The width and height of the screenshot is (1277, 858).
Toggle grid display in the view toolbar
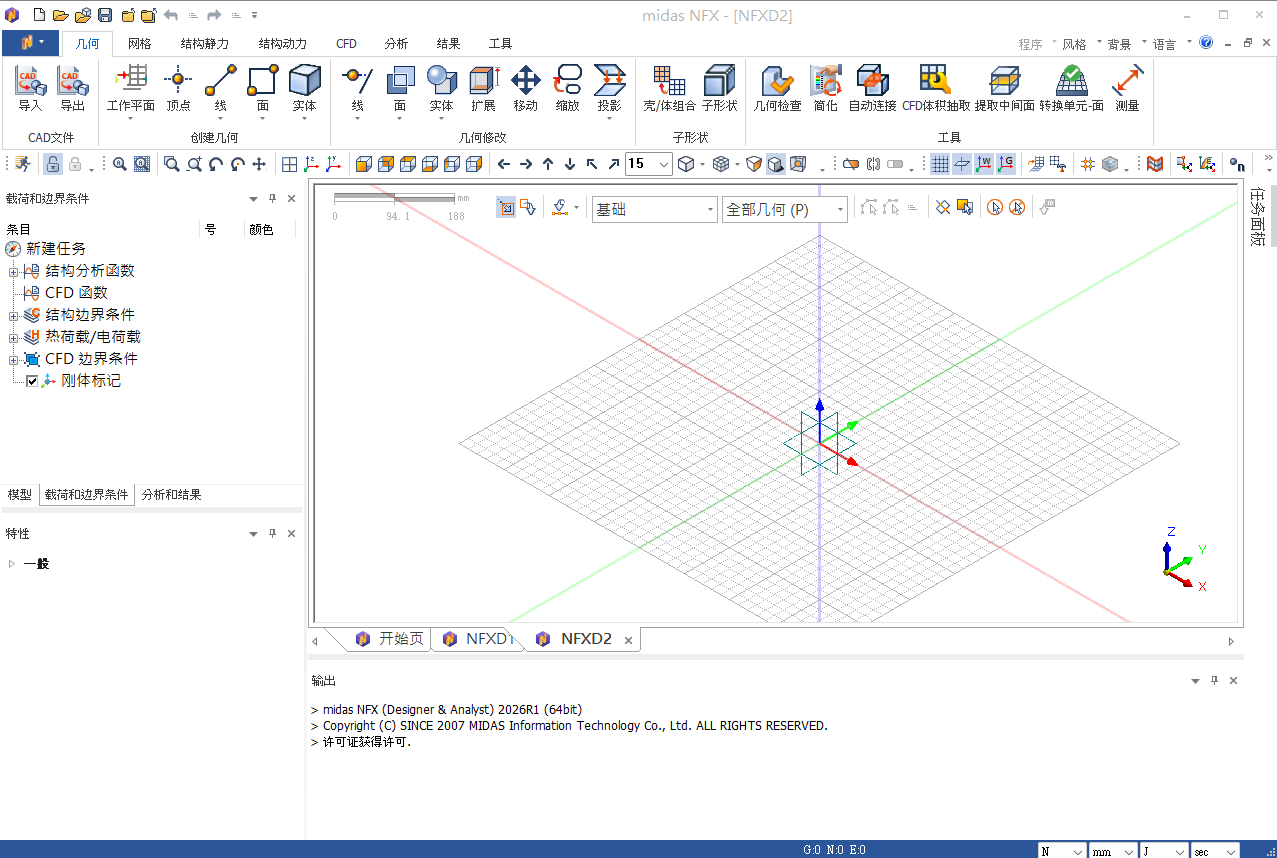pyautogui.click(x=939, y=164)
